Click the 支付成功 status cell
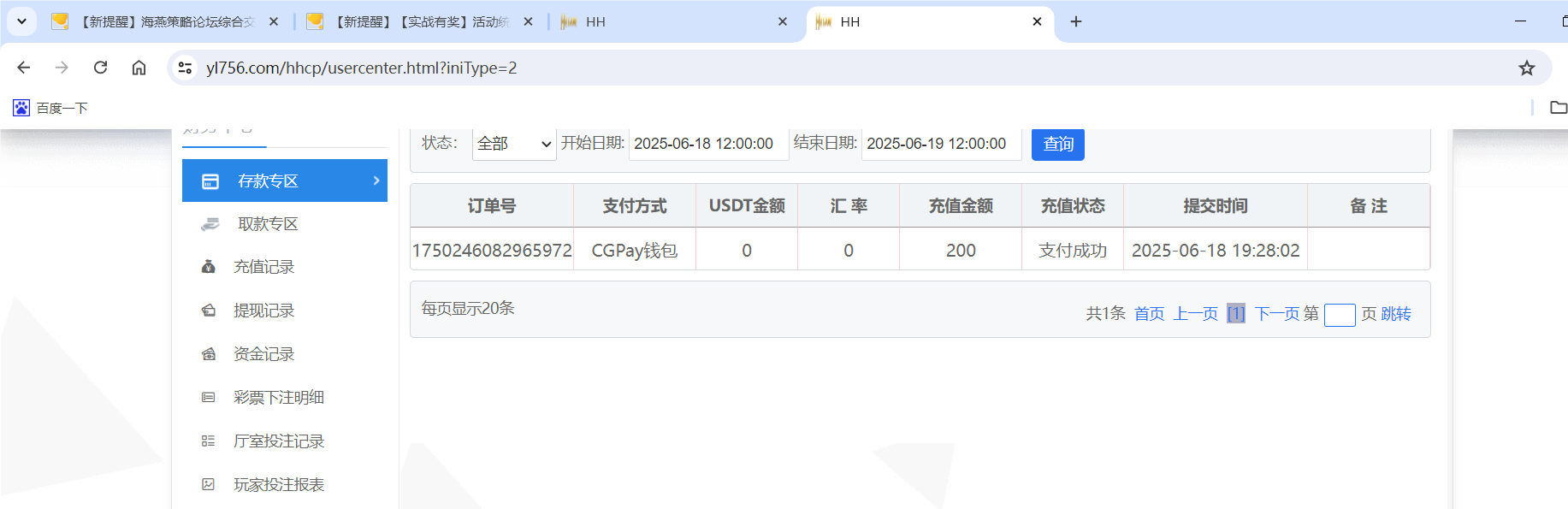Viewport: 1568px width, 509px height. point(1073,251)
